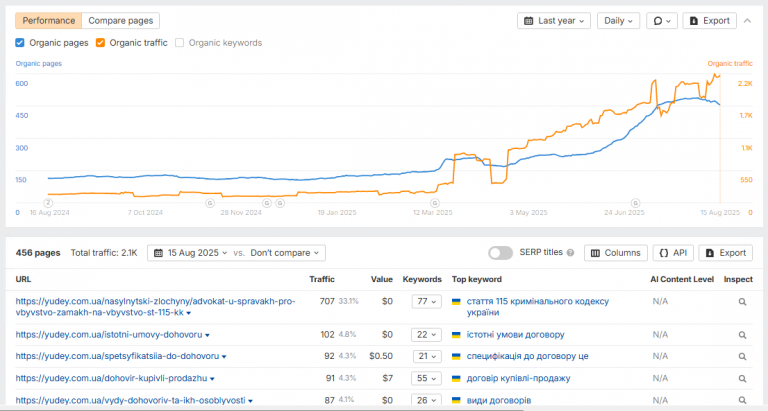
Task: Open the istotni-umovy-dohovoru URL
Action: click(109, 335)
